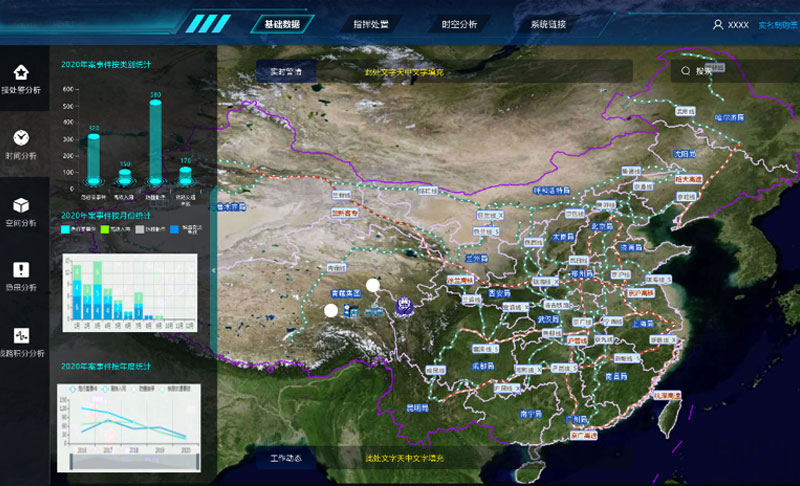The width and height of the screenshot is (800, 486).
Task: Click the magnifier icon in the search box
Action: click(x=685, y=71)
